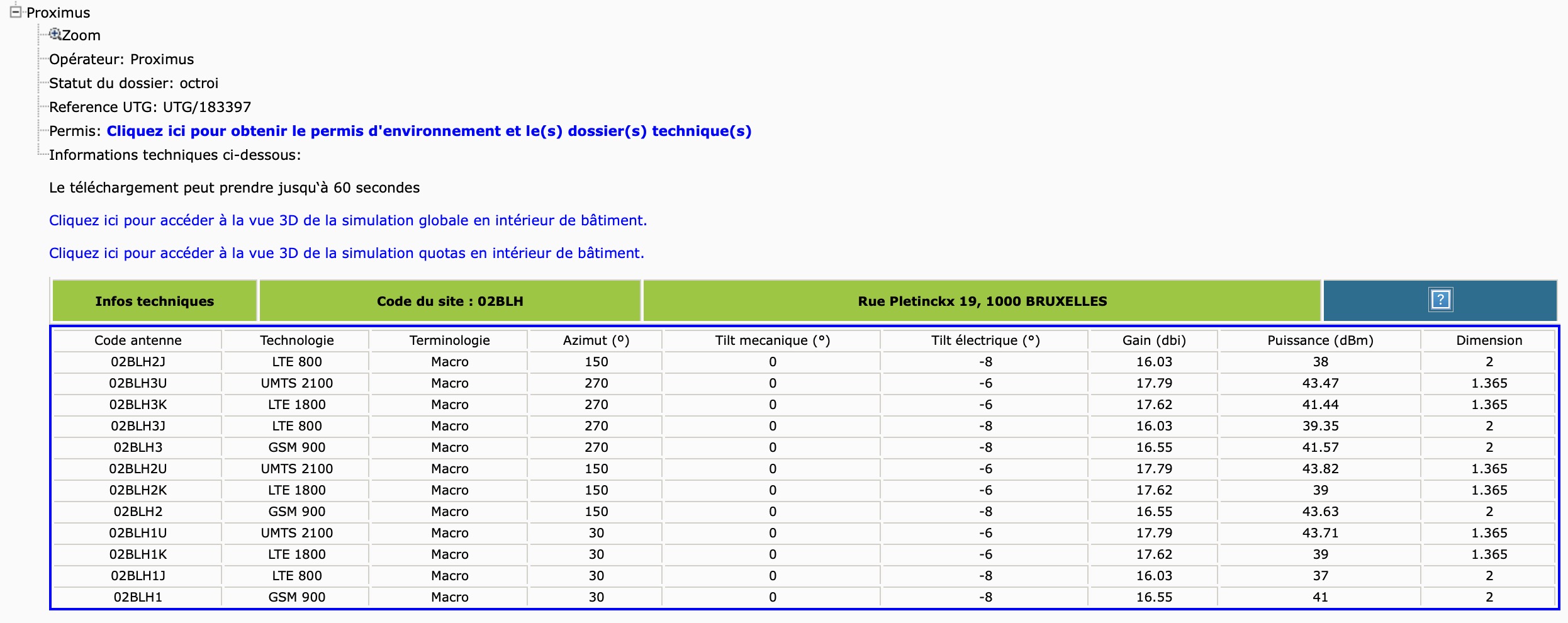Select antenna code 02BLH1U cell

coord(138,533)
